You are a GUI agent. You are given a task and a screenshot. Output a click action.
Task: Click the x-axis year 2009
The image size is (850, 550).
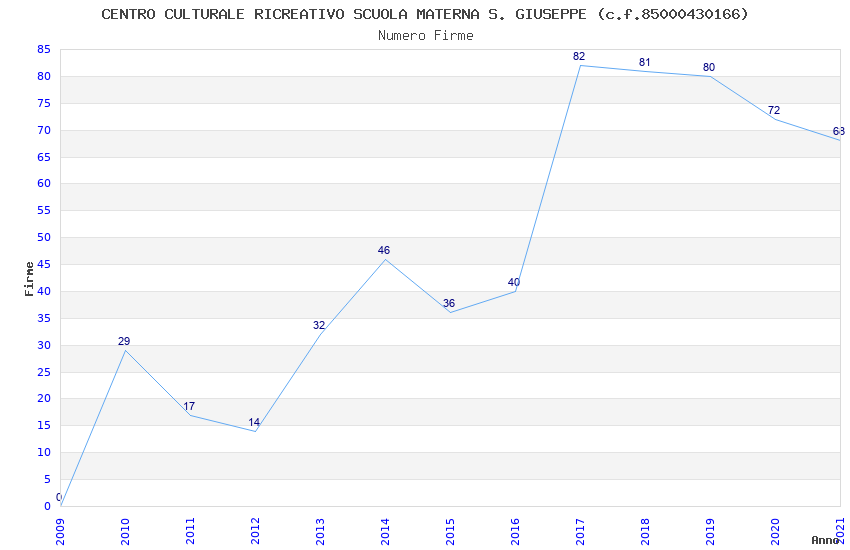[x=60, y=532]
